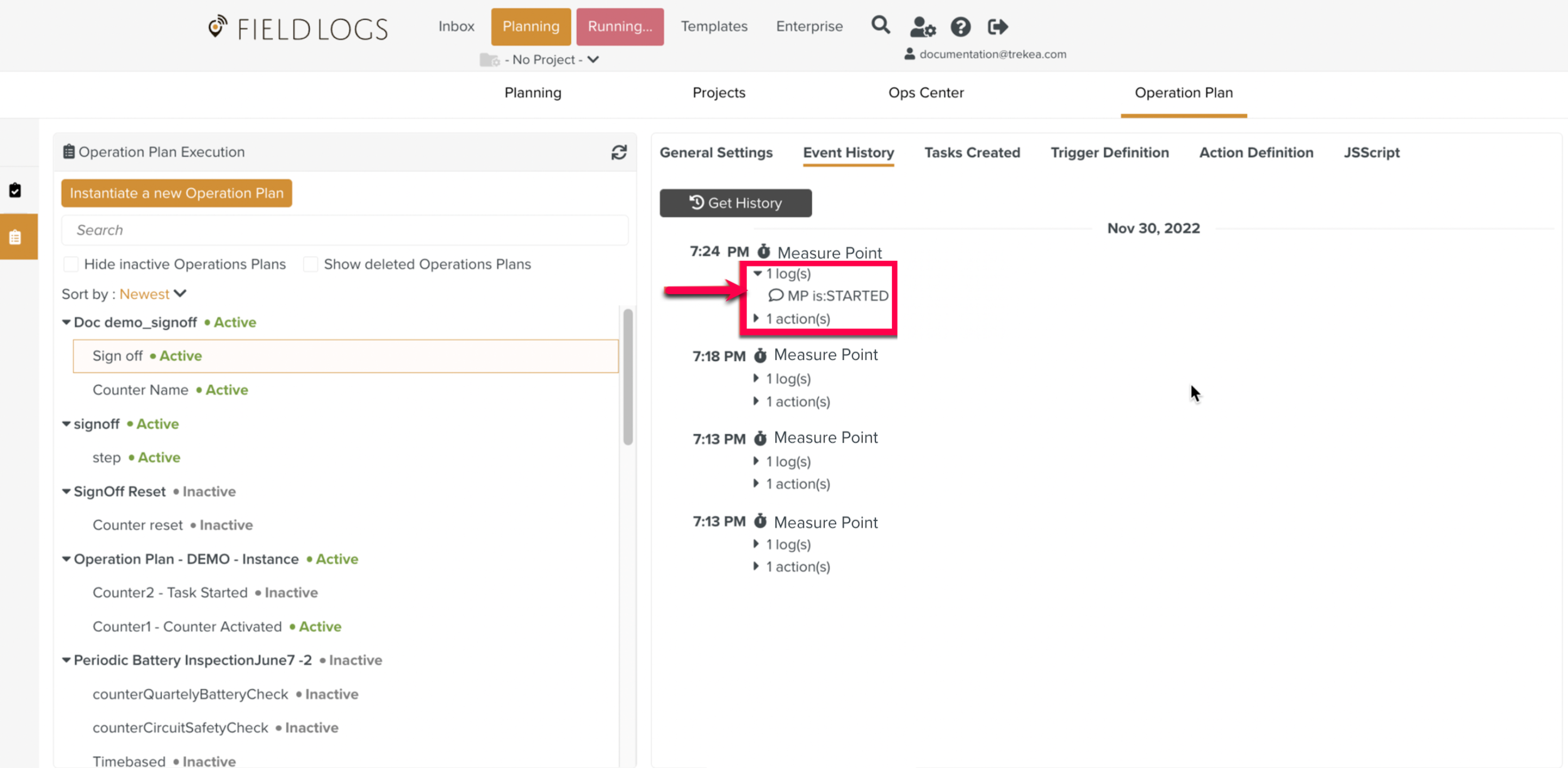This screenshot has height=768, width=1568.
Task: Open user settings icon in header
Action: point(922,27)
